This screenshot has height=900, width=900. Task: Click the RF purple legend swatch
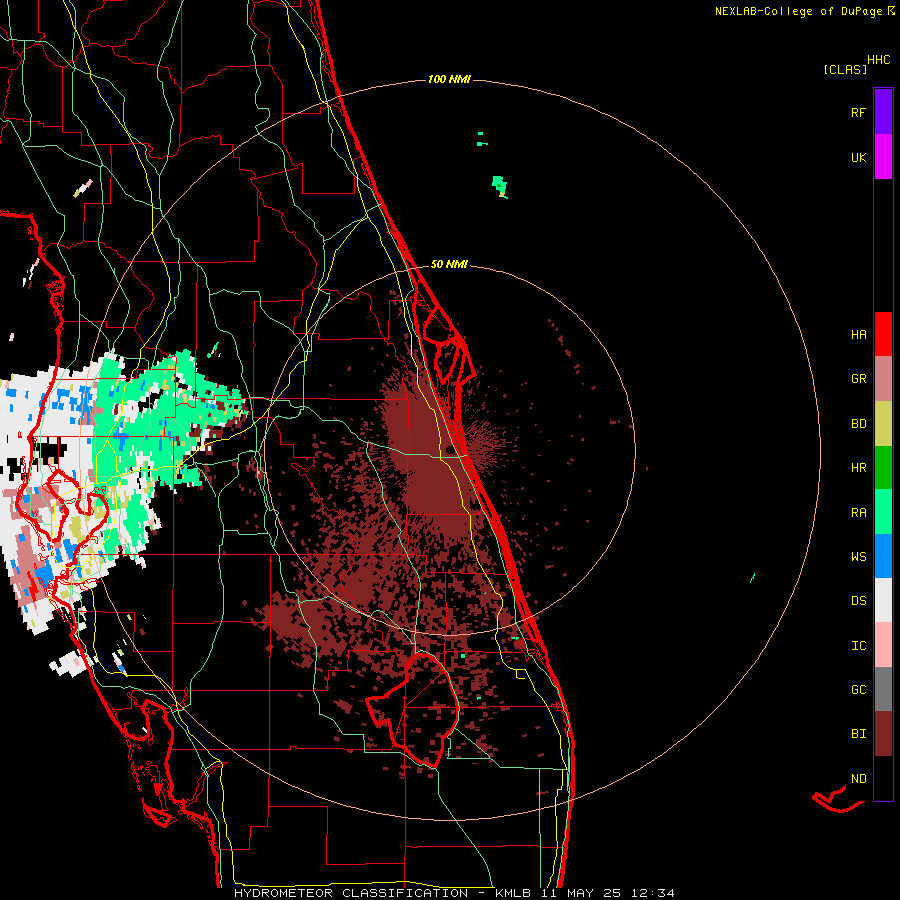point(883,112)
